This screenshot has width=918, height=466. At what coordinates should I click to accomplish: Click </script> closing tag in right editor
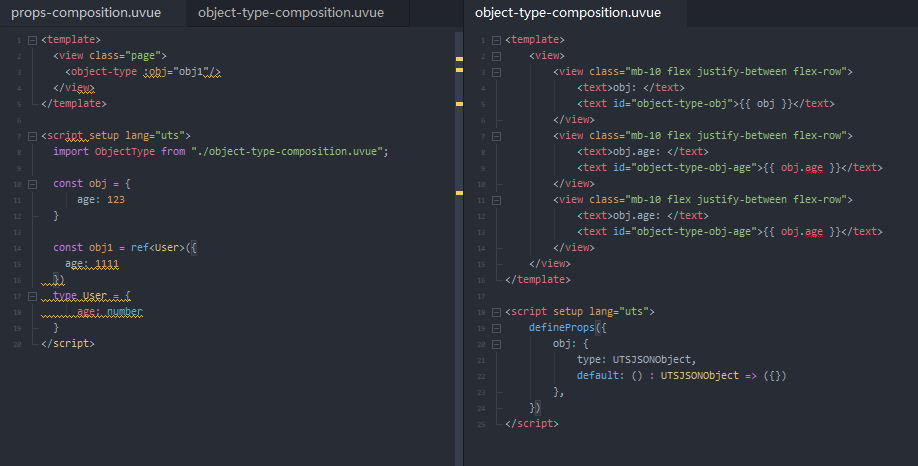[x=532, y=424]
